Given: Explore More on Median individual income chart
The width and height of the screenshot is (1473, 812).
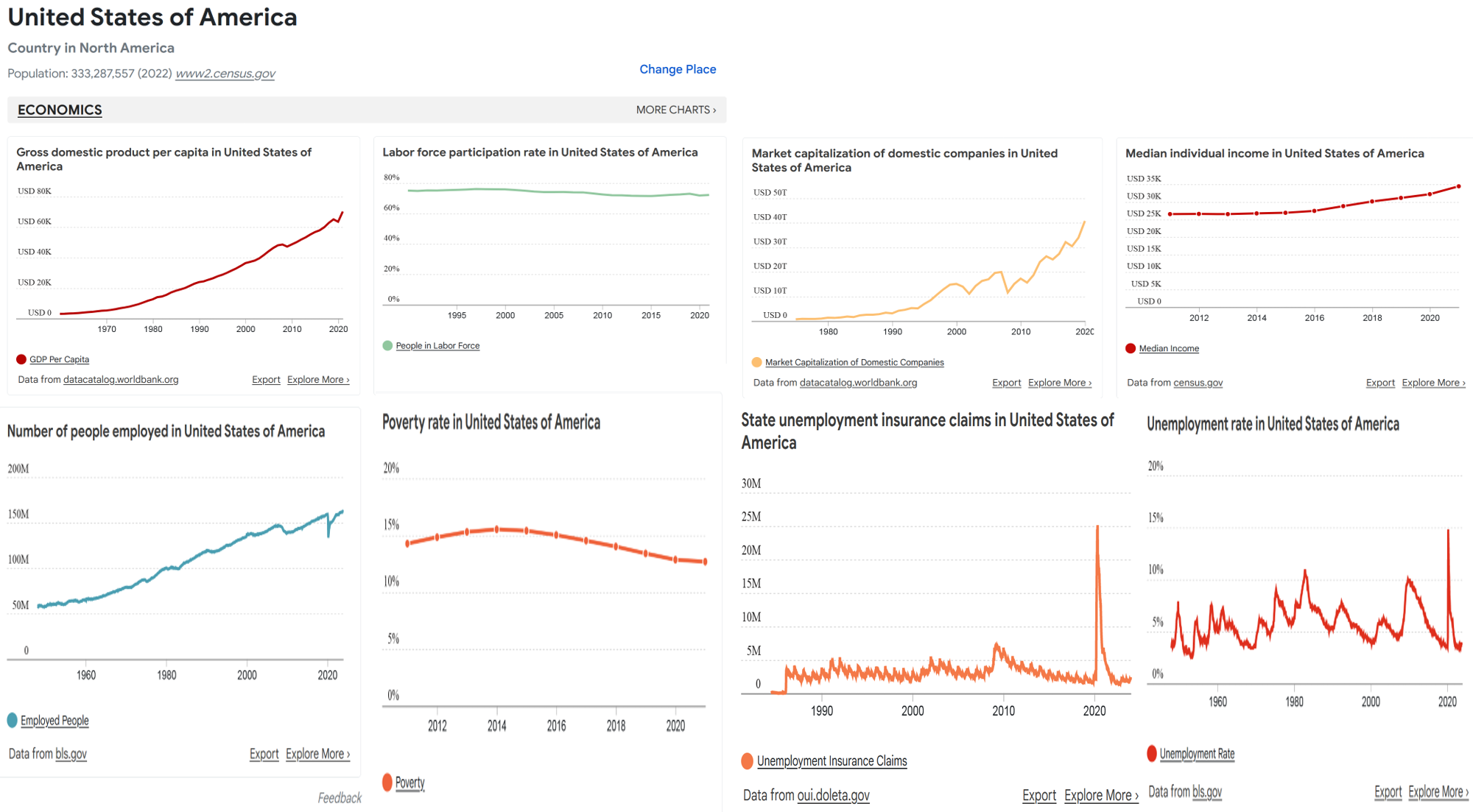Looking at the screenshot, I should 1432,383.
